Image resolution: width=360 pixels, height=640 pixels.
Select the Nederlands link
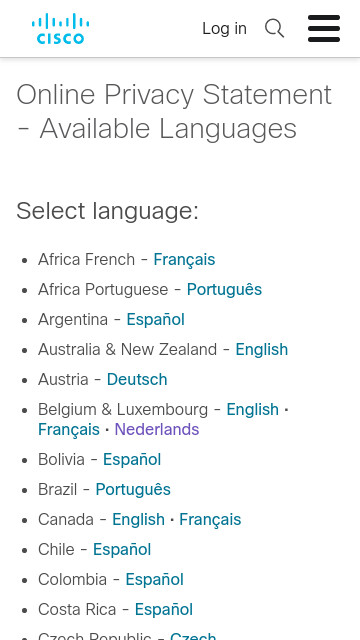point(157,430)
